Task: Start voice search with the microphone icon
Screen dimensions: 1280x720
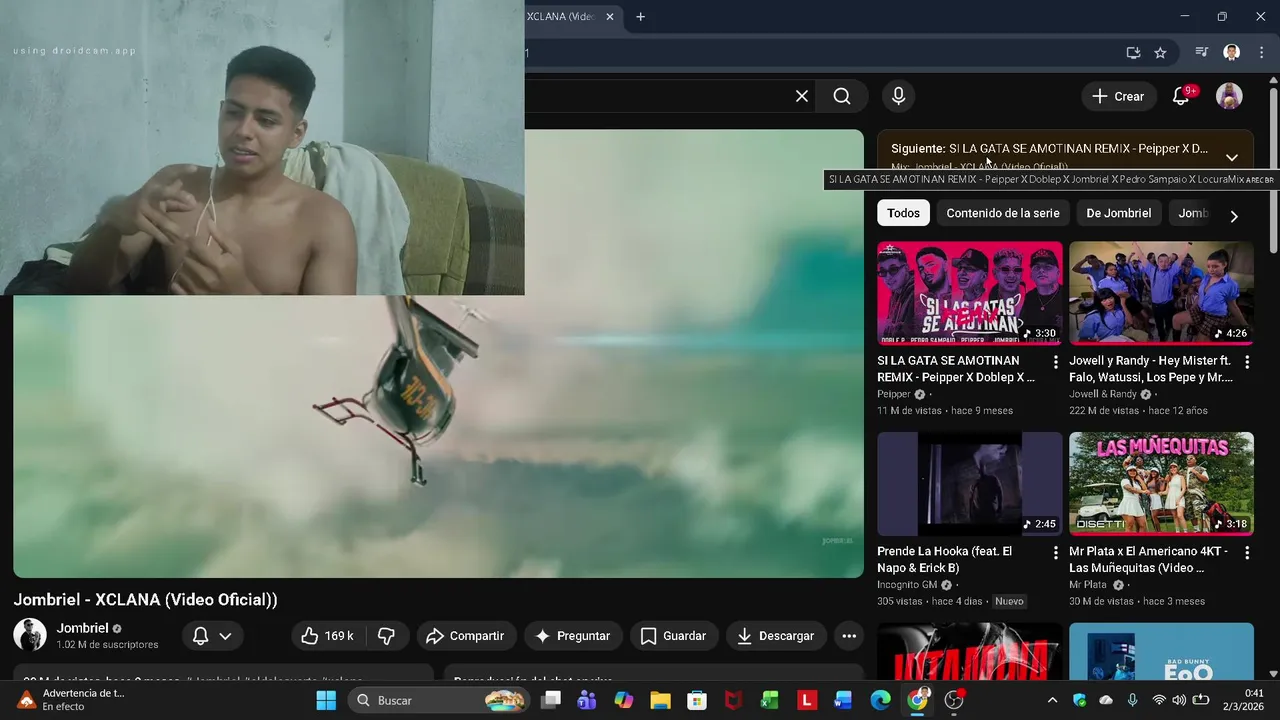Action: click(898, 96)
